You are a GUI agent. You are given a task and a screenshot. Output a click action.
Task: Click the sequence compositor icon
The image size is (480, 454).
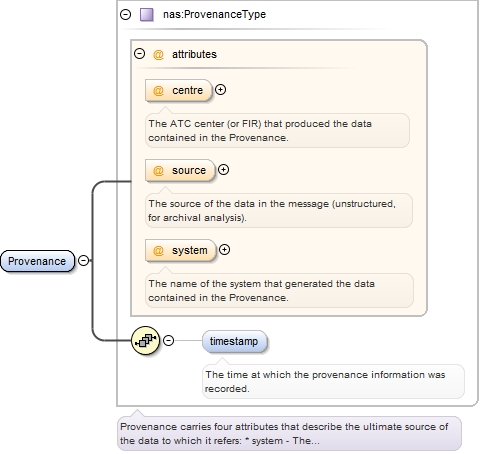tap(146, 340)
